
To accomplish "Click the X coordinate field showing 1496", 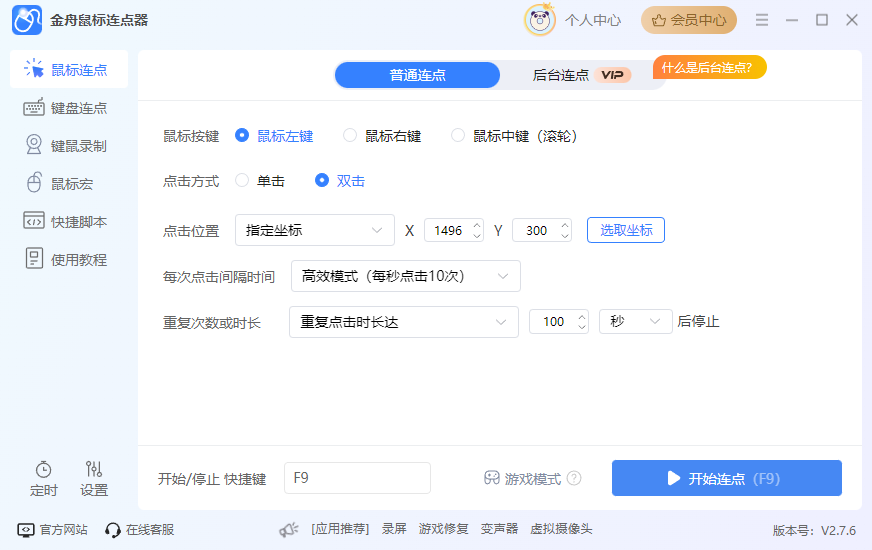I will pos(448,230).
